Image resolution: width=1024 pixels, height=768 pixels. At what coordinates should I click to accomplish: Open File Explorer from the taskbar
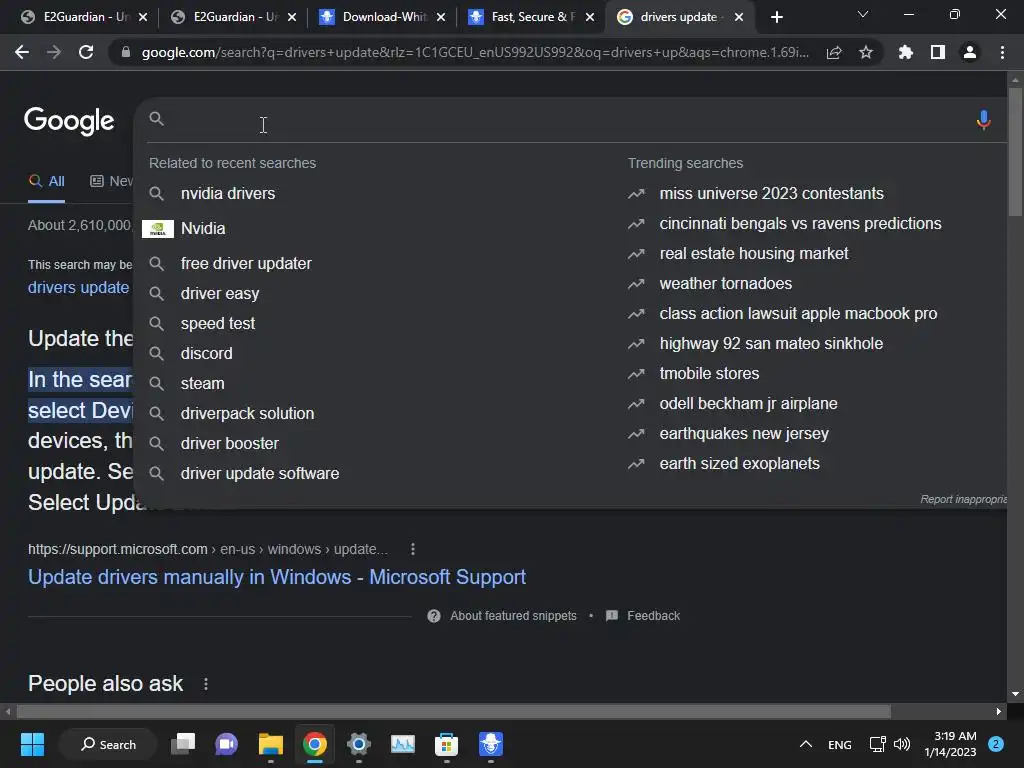coord(270,744)
